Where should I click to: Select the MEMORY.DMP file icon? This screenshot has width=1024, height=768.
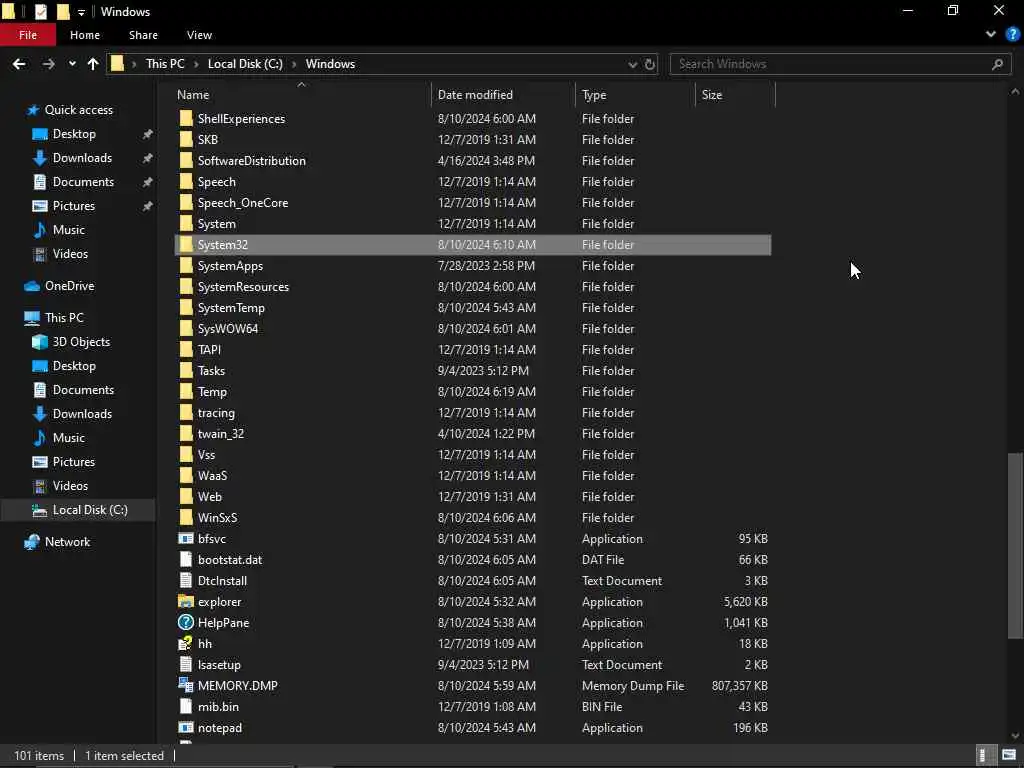[x=186, y=686]
